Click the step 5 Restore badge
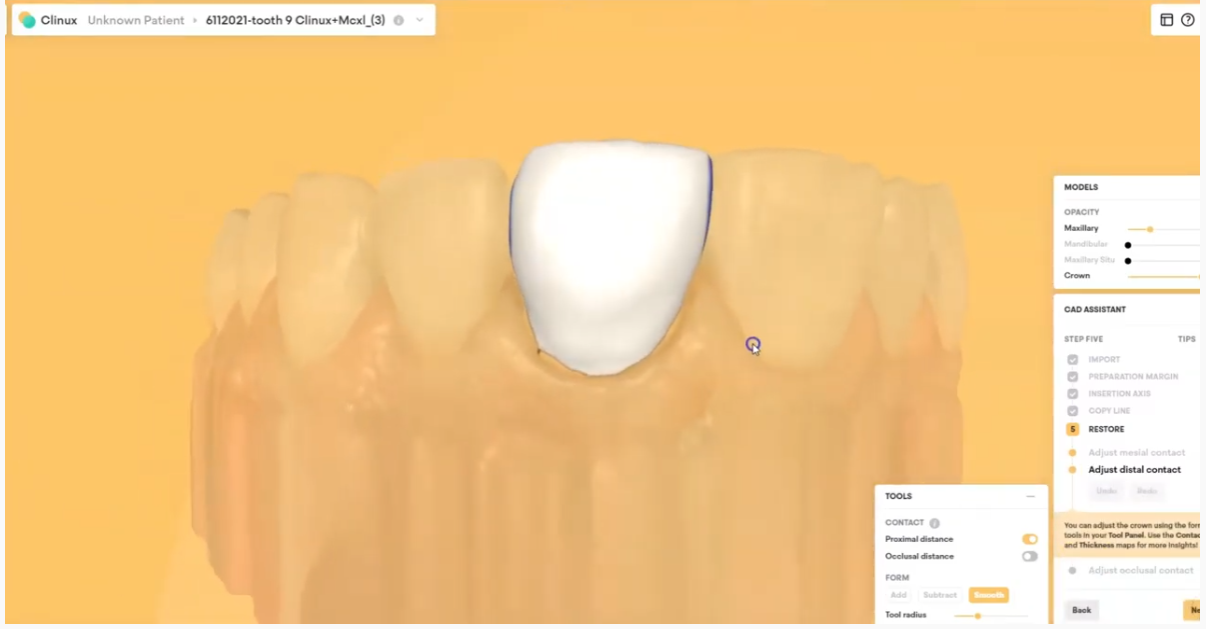 1073,429
